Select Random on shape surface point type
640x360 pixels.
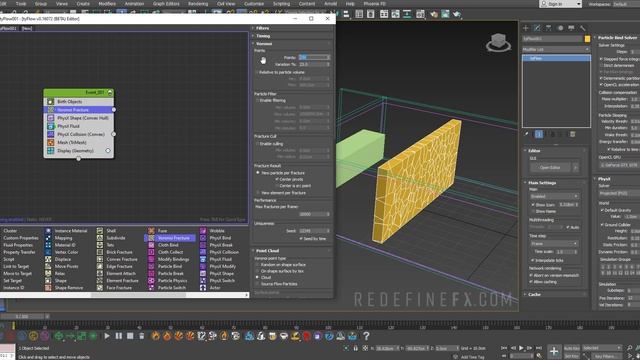257,265
